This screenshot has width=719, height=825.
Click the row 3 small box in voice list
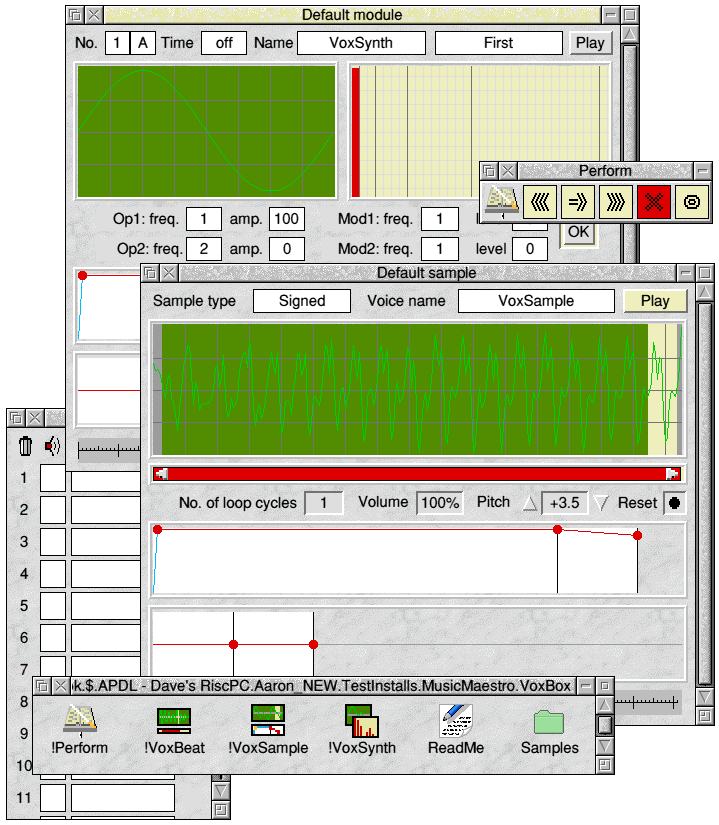click(x=53, y=542)
